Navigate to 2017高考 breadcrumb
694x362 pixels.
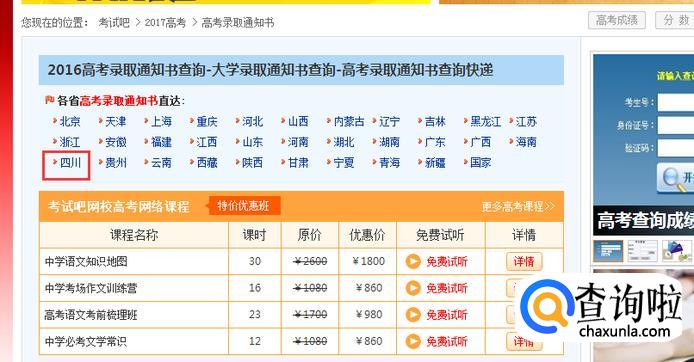165,23
